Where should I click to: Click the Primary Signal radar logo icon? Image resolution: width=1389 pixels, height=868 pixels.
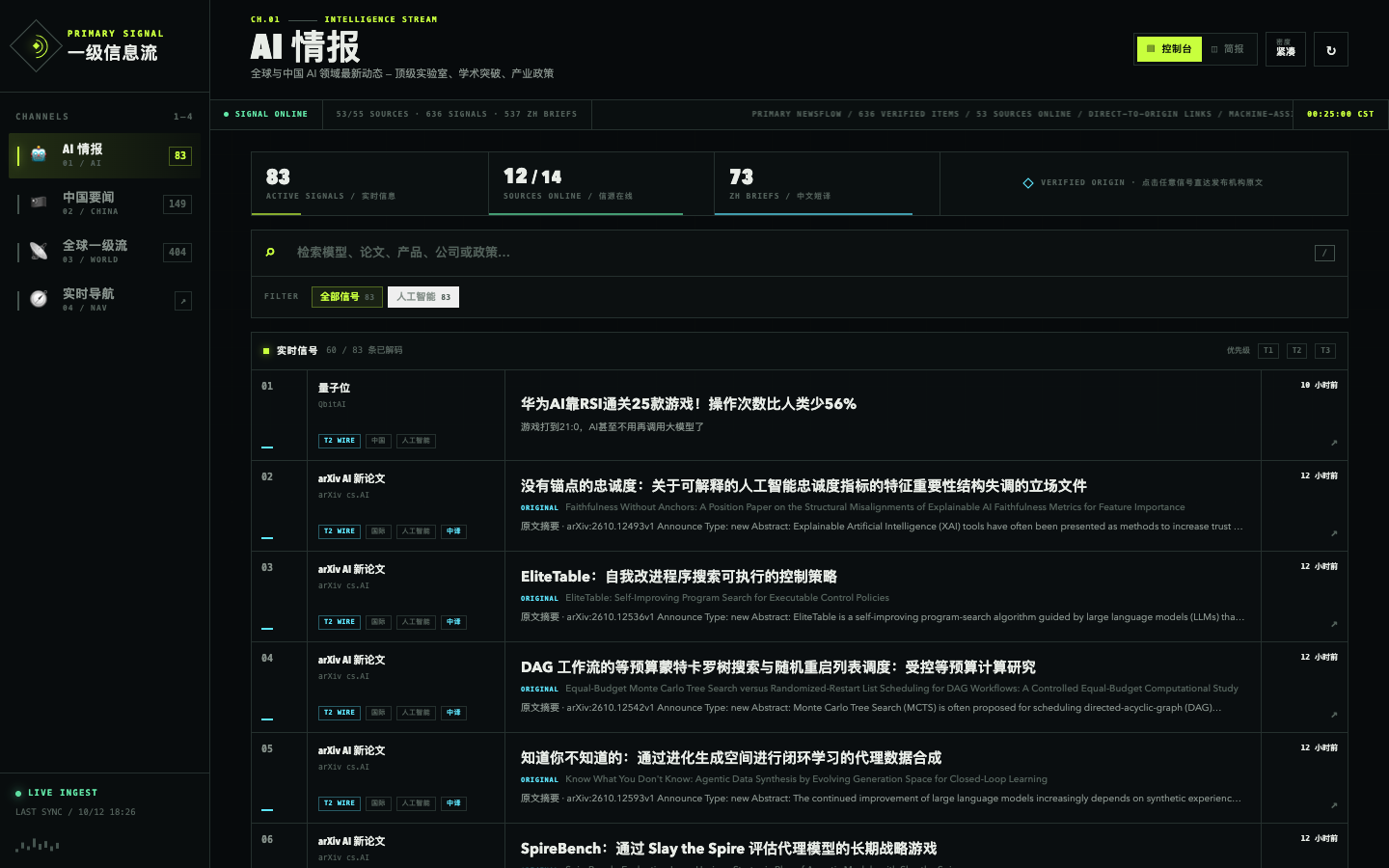(x=37, y=45)
